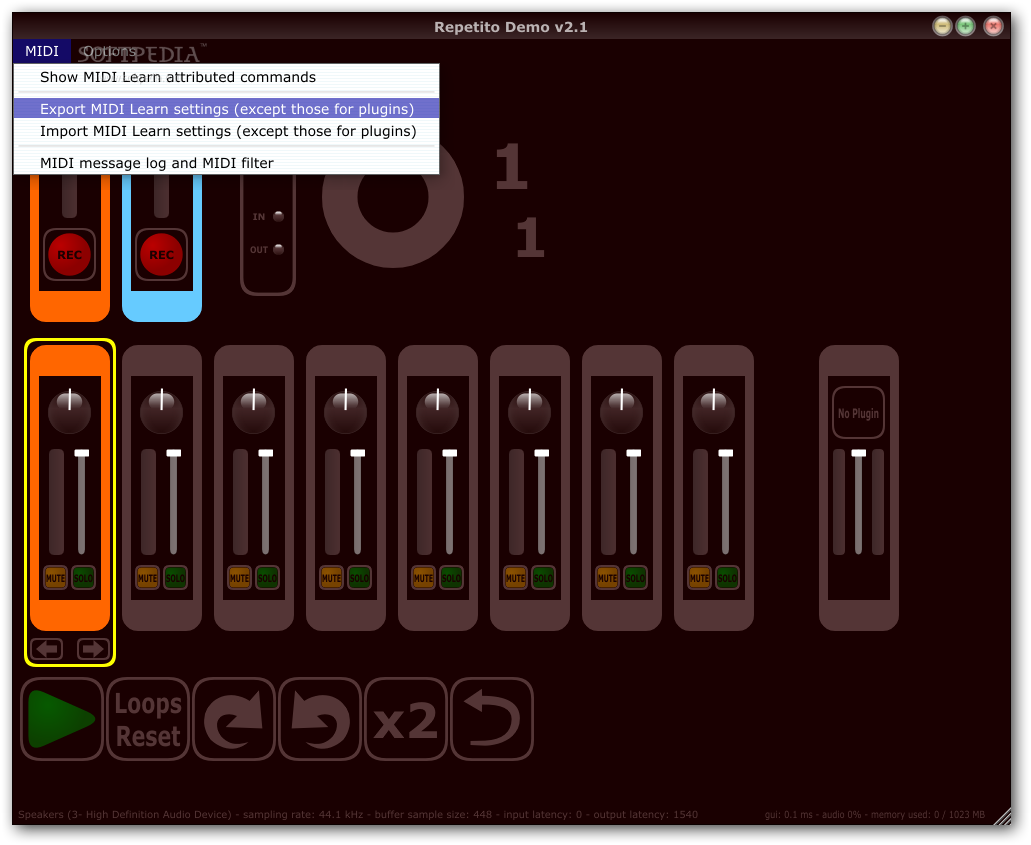Click the volume fader handle on sixth track
This screenshot has width=1031, height=845.
[x=542, y=453]
